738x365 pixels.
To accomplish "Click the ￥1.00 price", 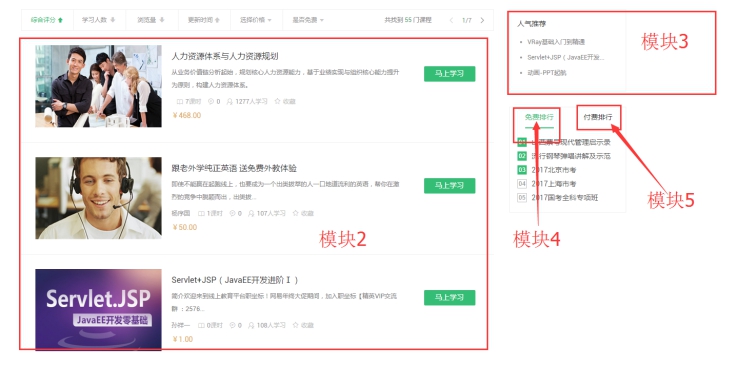I will (183, 340).
